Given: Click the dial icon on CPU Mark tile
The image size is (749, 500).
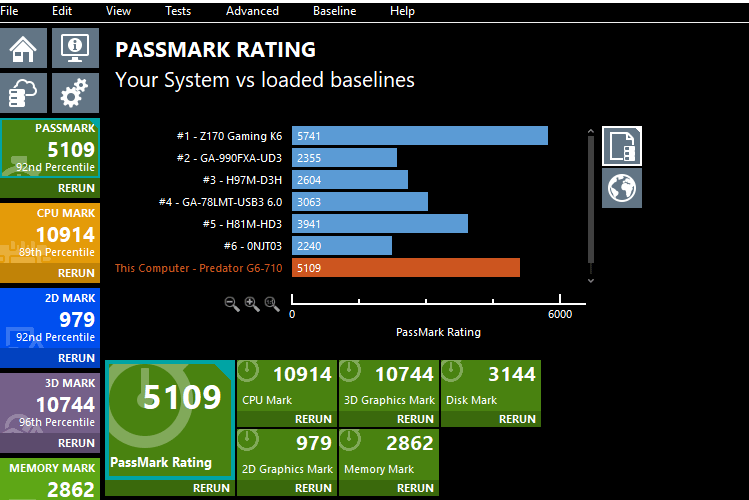Looking at the screenshot, I should (248, 371).
